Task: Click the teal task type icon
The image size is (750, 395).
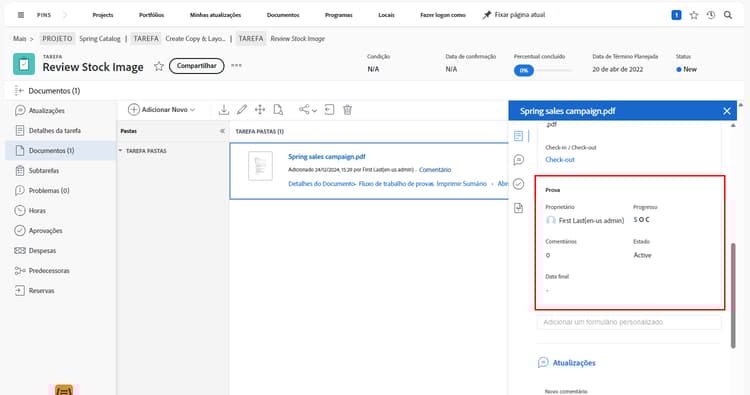Action: (x=24, y=64)
